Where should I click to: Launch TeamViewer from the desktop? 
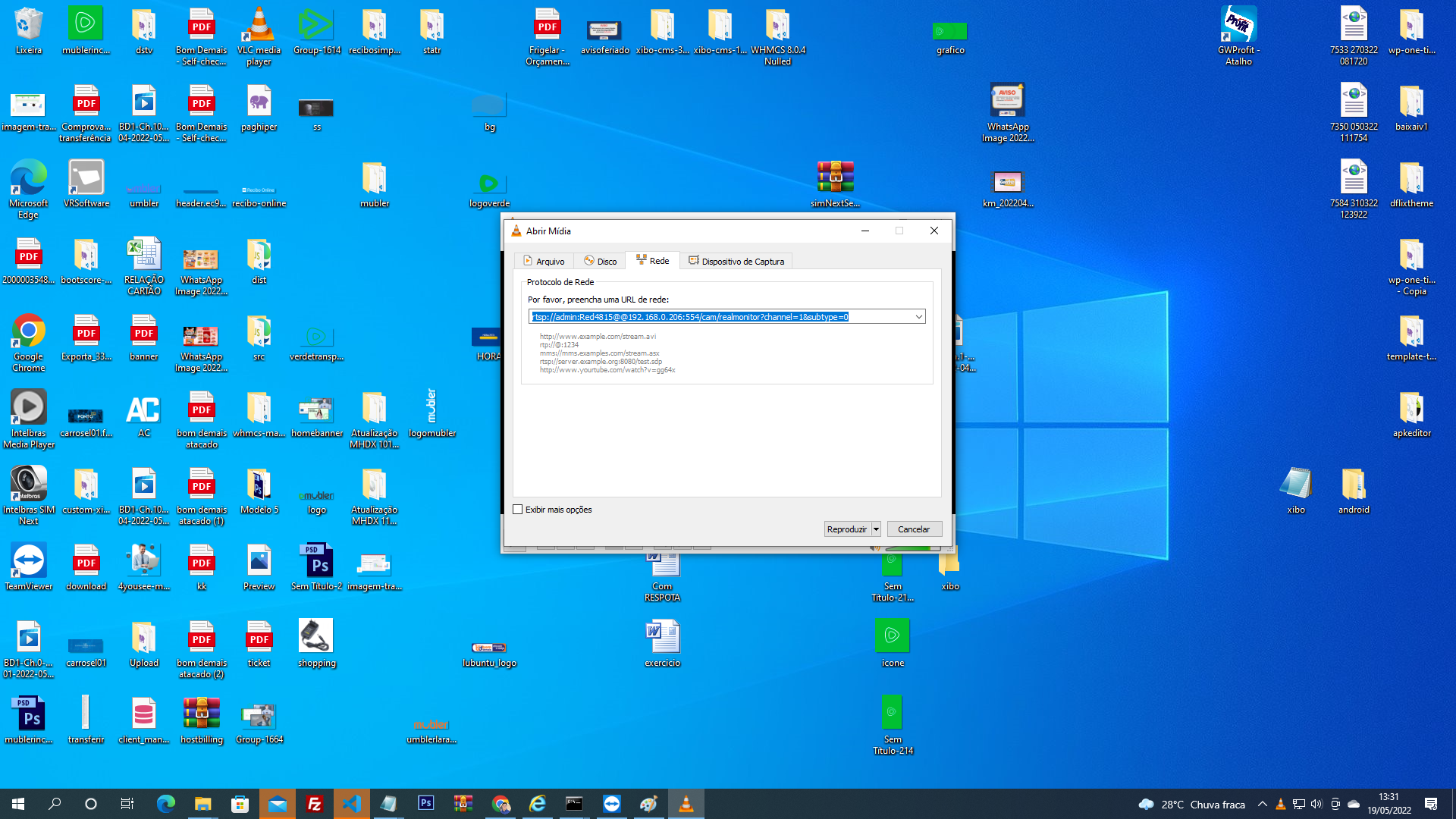click(x=28, y=560)
